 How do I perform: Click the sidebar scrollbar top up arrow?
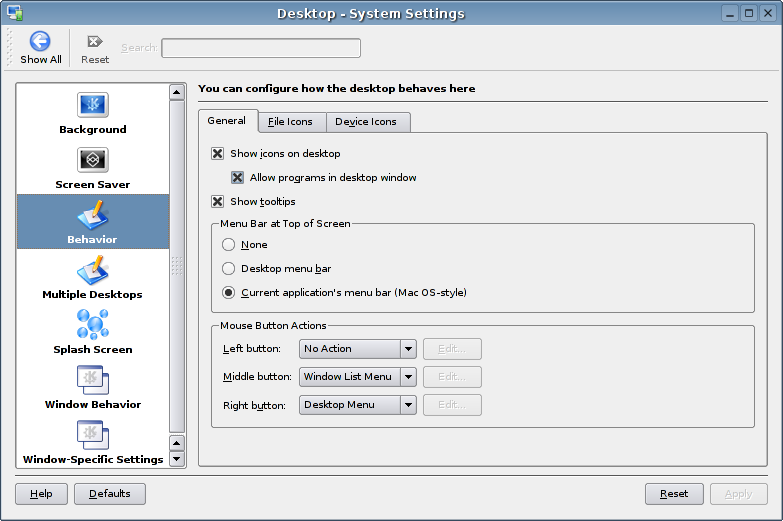(177, 92)
